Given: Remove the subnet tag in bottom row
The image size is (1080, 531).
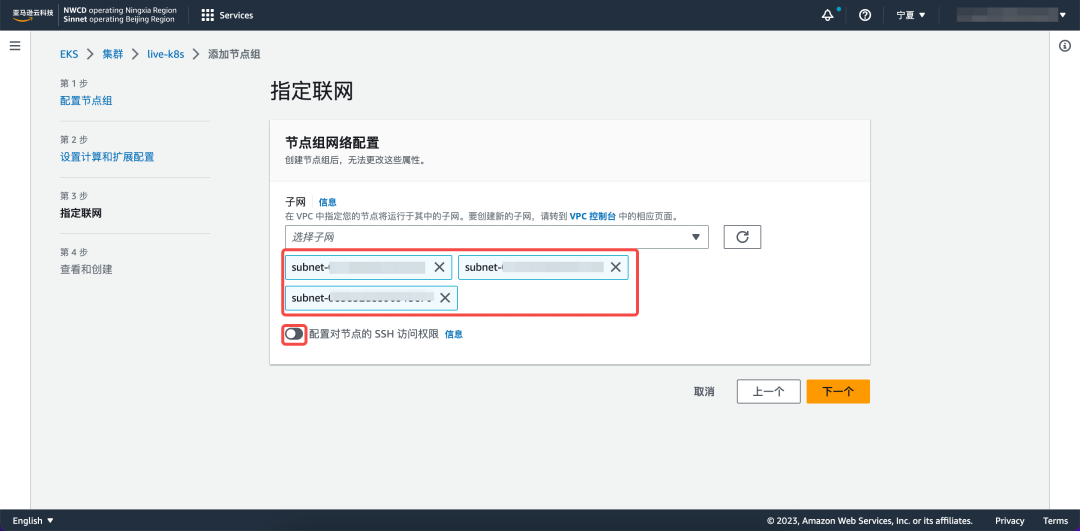Looking at the screenshot, I should click(x=445, y=298).
